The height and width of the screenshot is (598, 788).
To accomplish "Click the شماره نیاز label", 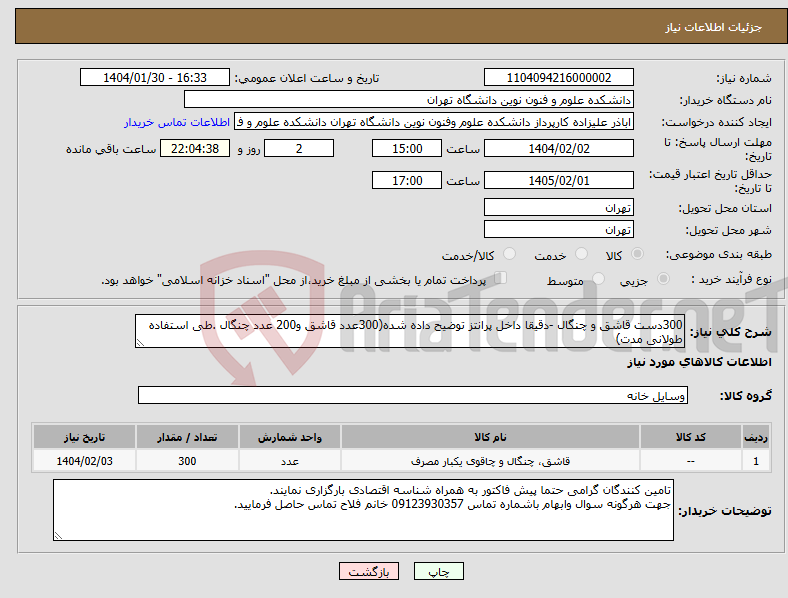I will point(744,78).
